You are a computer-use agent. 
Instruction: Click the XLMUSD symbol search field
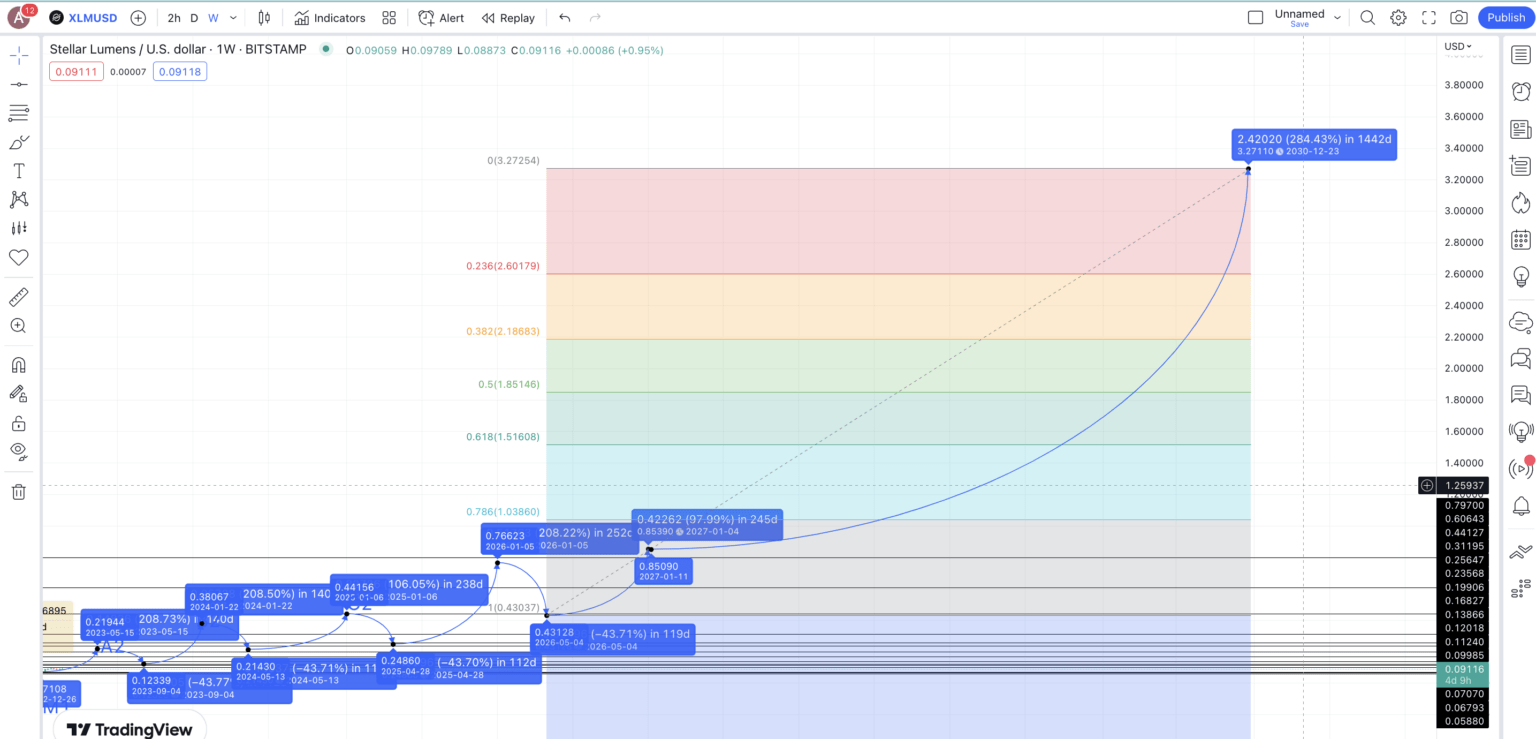[x=83, y=18]
